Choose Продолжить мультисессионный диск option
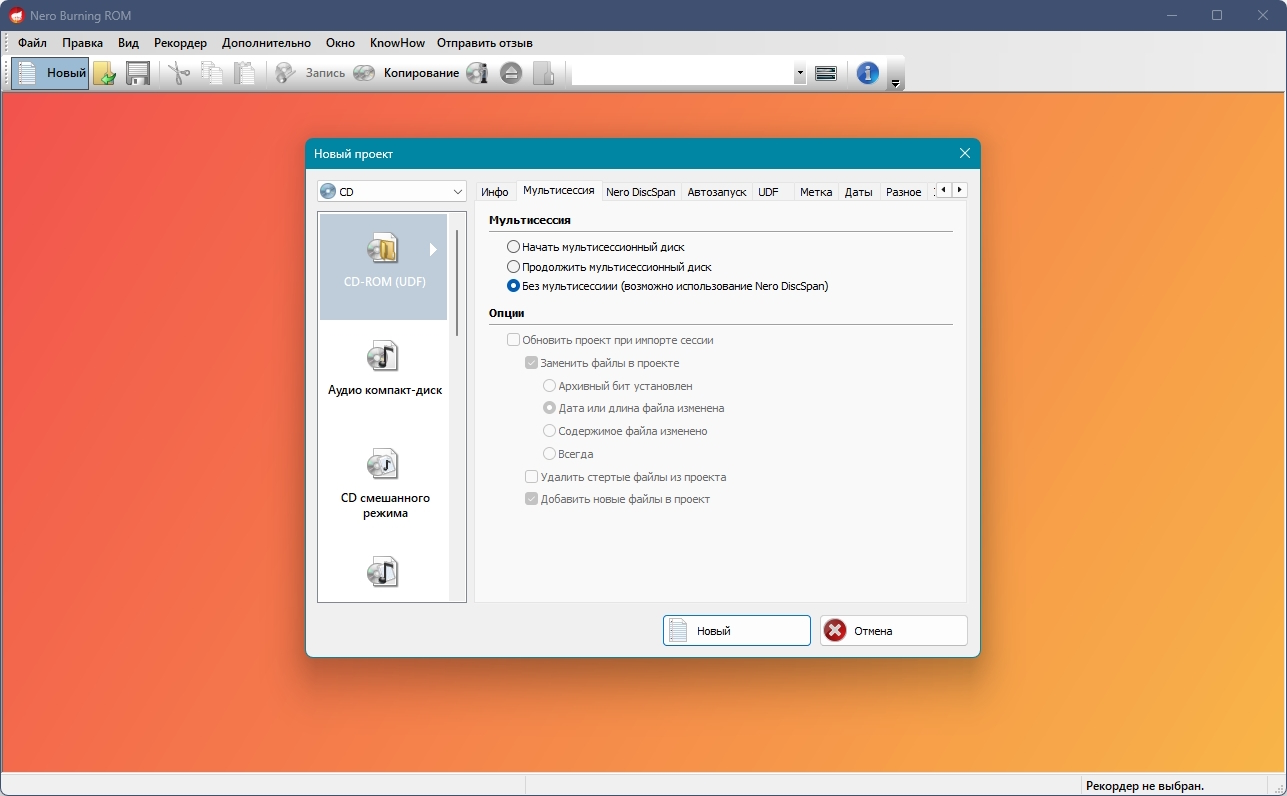The image size is (1287, 796). tap(513, 267)
